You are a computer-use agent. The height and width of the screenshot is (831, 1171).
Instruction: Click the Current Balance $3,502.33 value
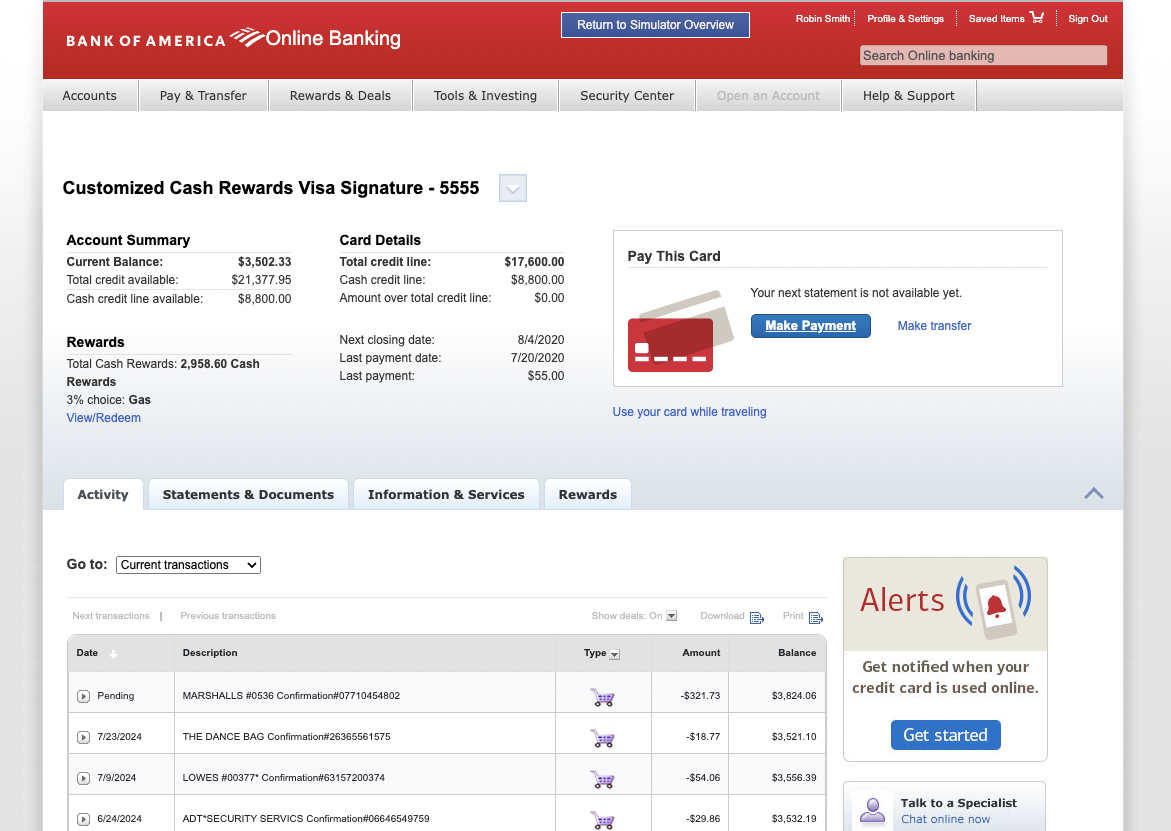pos(264,262)
